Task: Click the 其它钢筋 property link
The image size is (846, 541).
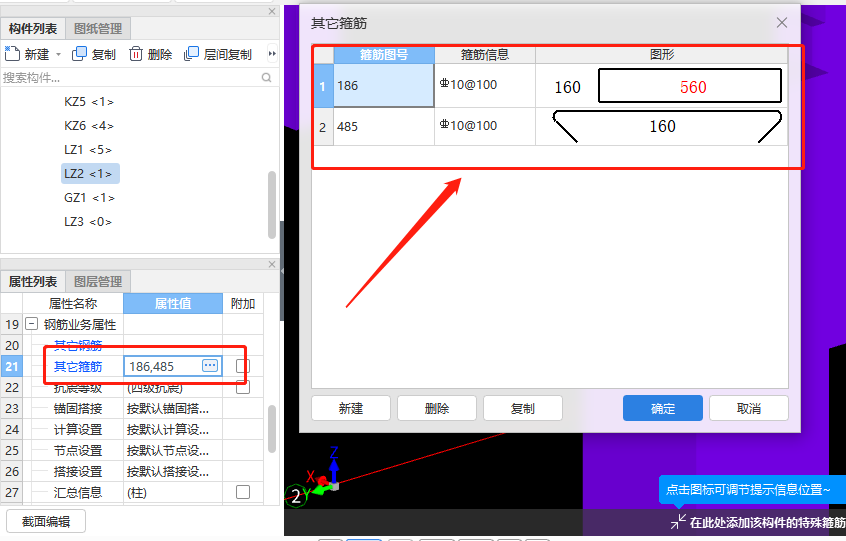Action: click(78, 344)
